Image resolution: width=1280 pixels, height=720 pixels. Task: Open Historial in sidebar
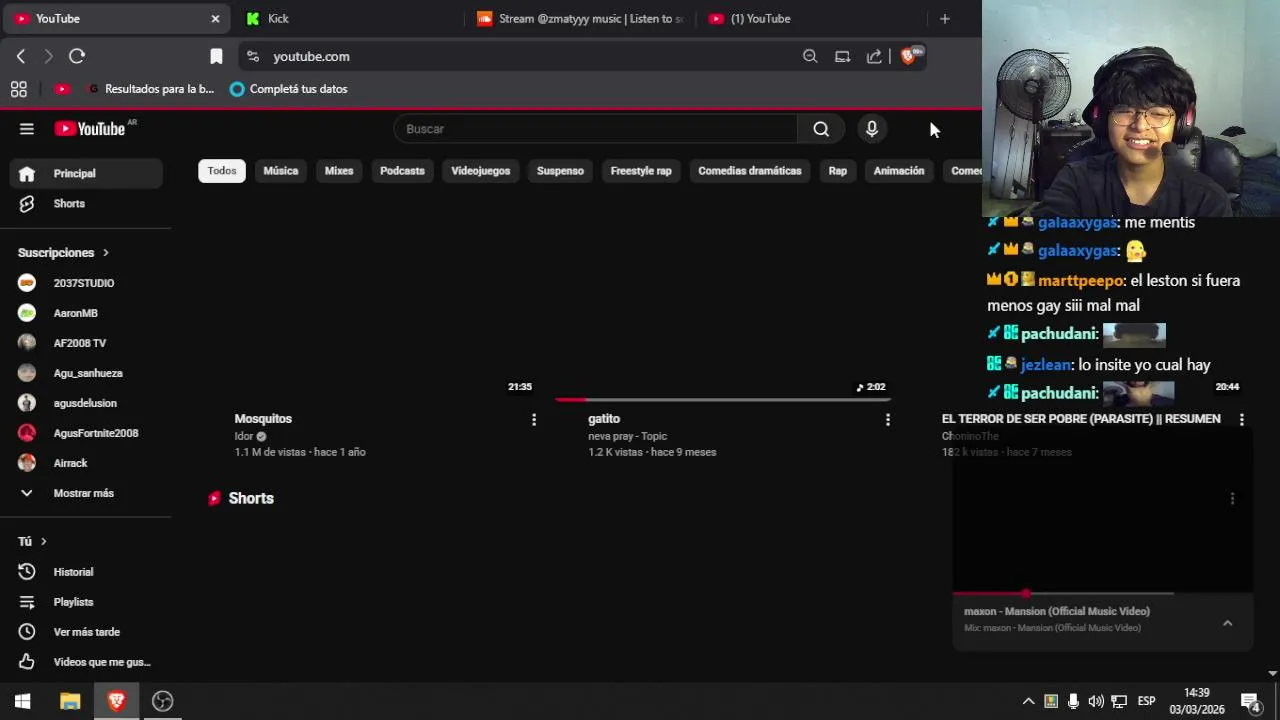86,572
